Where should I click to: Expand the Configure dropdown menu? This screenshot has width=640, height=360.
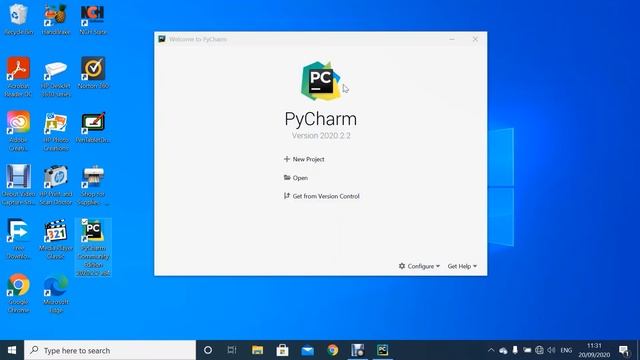[419, 266]
